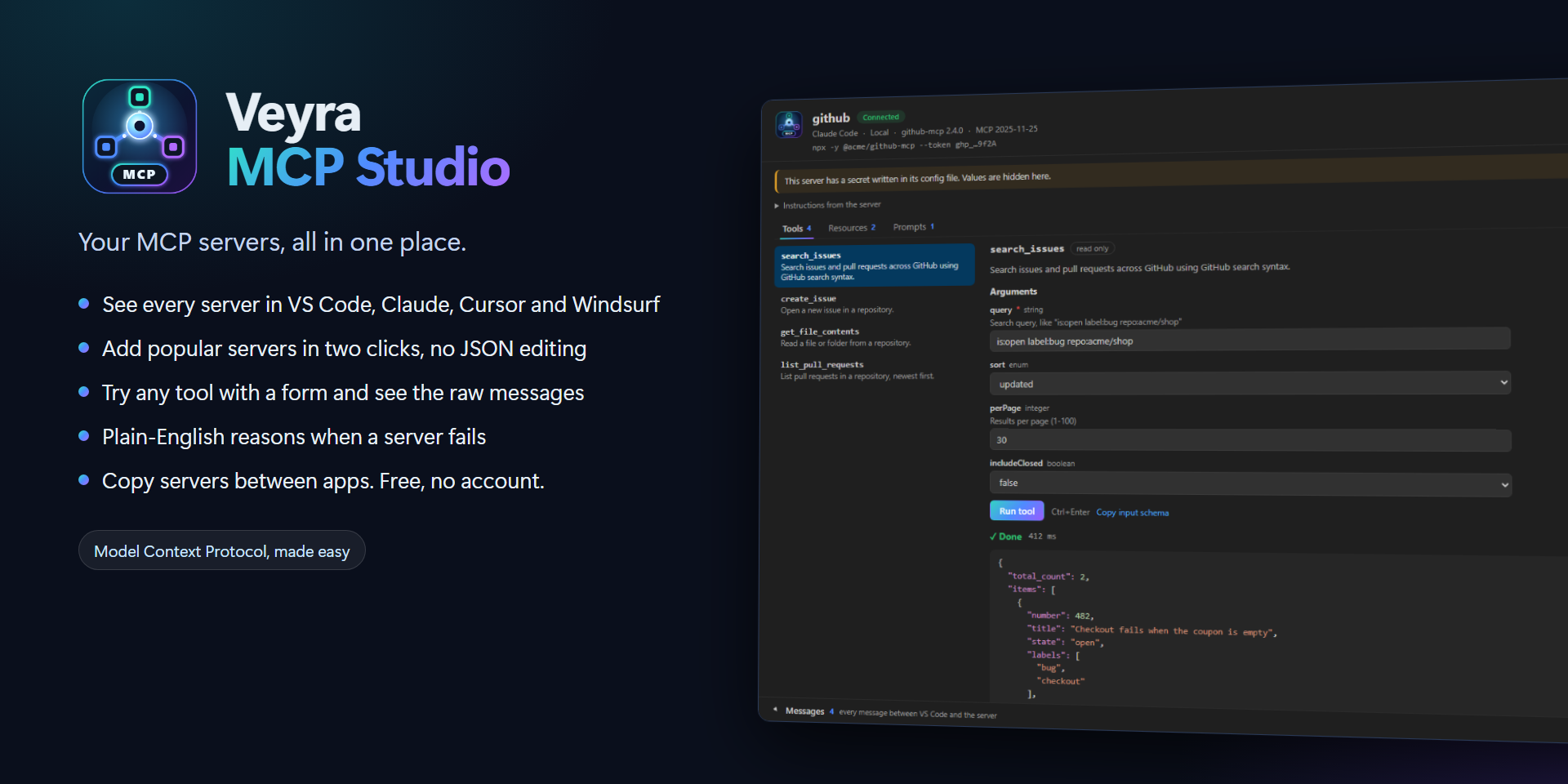Click the 'read only' badge beside search_issues

(1092, 248)
